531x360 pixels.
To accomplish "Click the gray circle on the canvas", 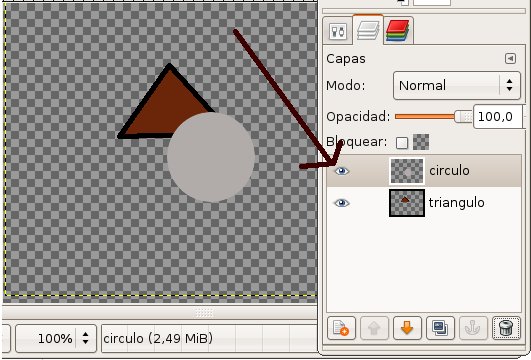I will click(211, 157).
